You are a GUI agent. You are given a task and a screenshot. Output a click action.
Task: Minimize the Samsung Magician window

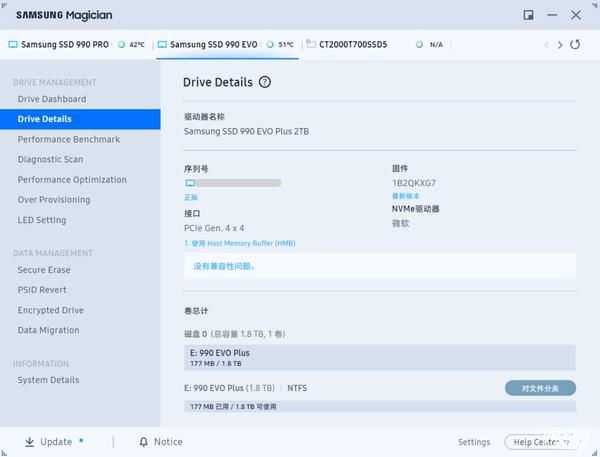pos(552,15)
